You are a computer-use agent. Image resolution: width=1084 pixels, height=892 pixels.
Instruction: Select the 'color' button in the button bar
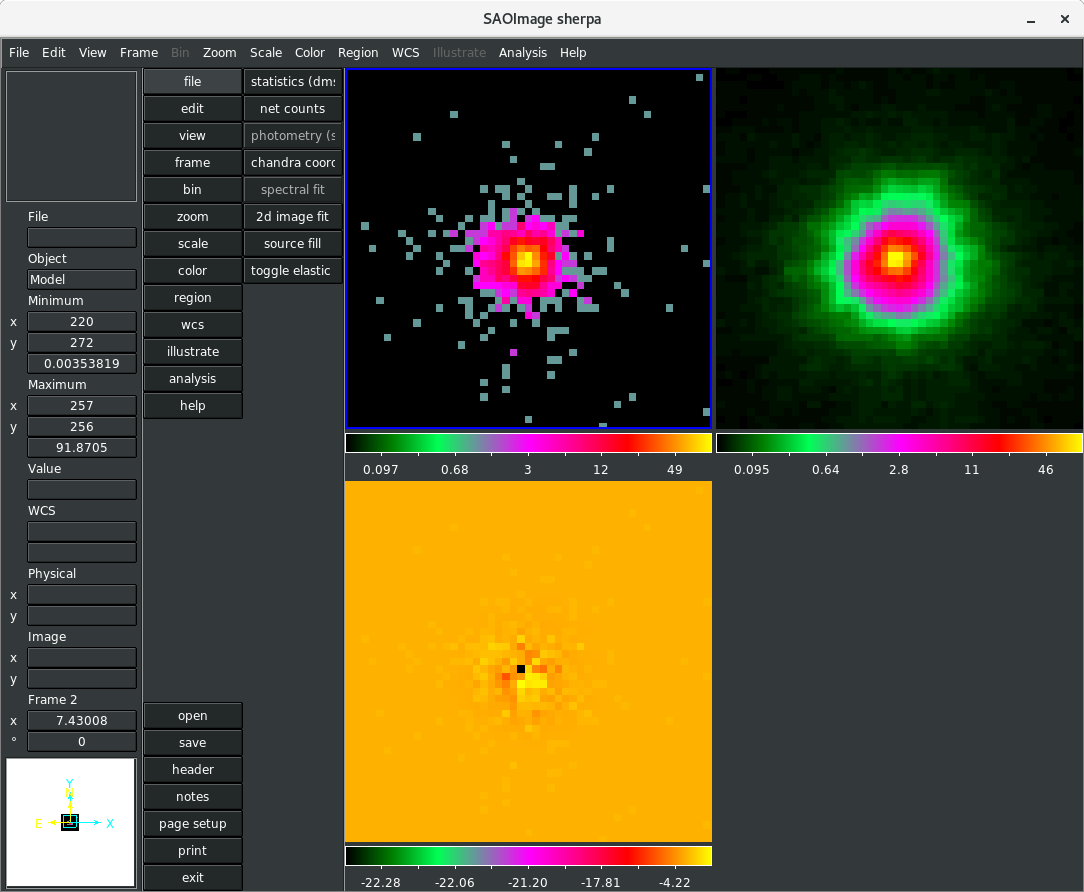coord(193,271)
